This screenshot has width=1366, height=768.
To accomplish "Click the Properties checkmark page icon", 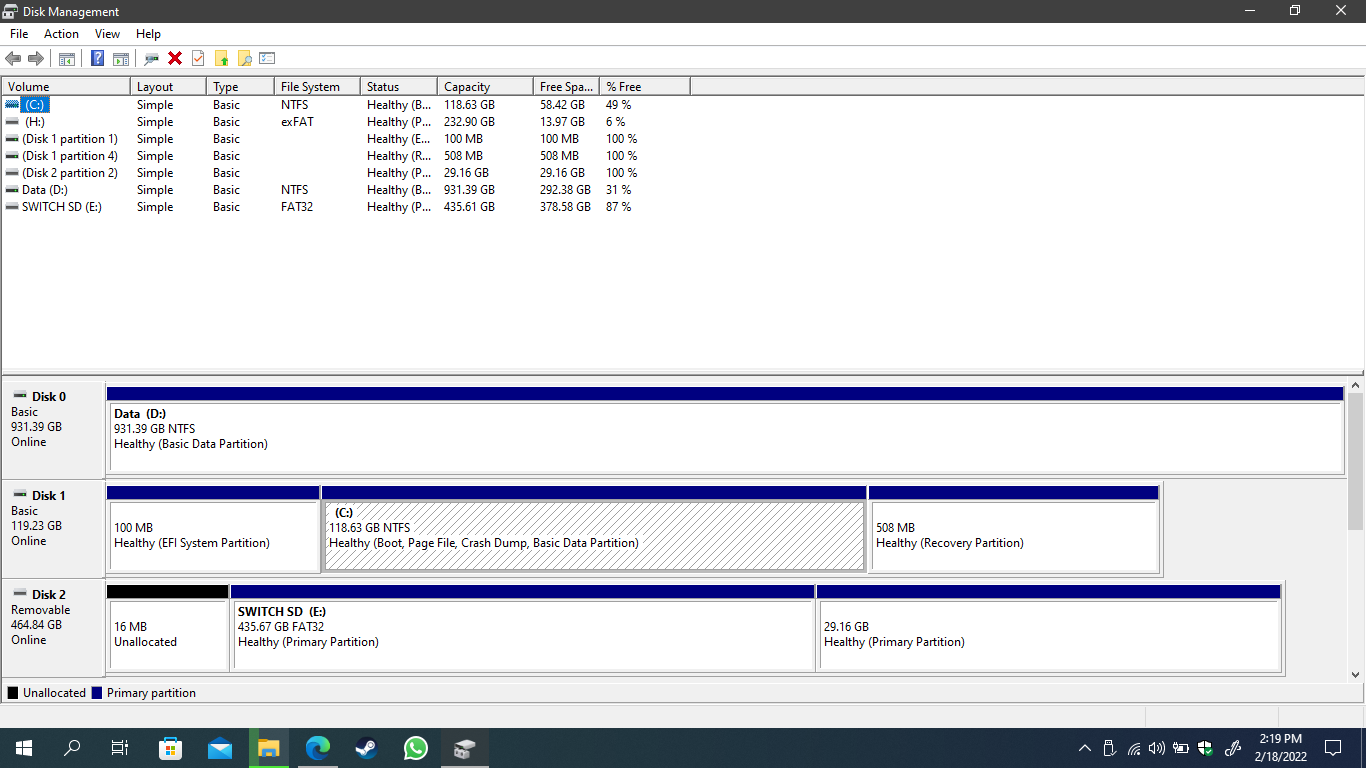I will point(198,58).
